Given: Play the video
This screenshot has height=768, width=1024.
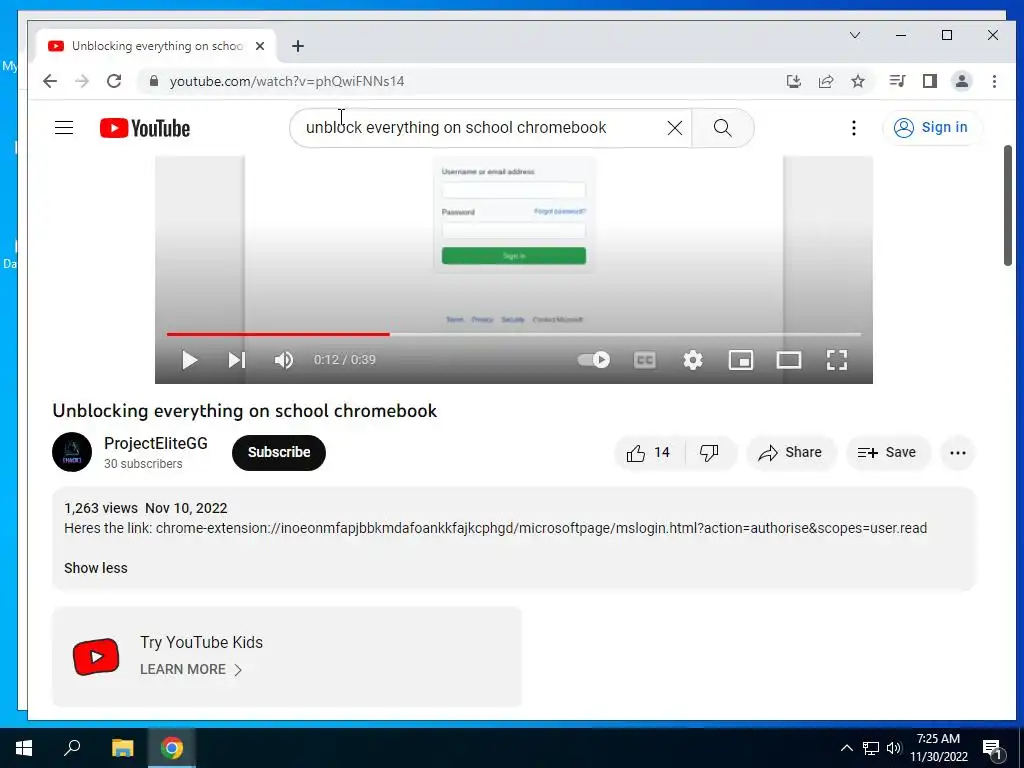Looking at the screenshot, I should point(189,360).
